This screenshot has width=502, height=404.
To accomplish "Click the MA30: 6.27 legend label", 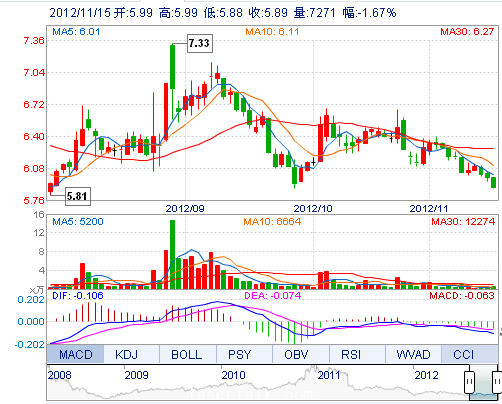I will pos(467,32).
